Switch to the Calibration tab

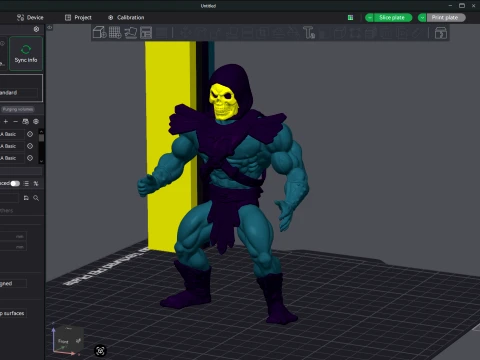point(126,18)
